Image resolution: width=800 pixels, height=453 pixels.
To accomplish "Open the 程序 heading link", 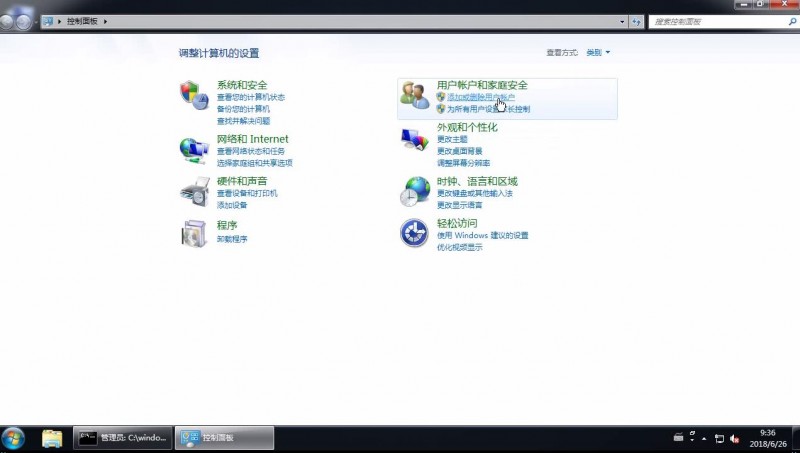I will click(x=227, y=225).
